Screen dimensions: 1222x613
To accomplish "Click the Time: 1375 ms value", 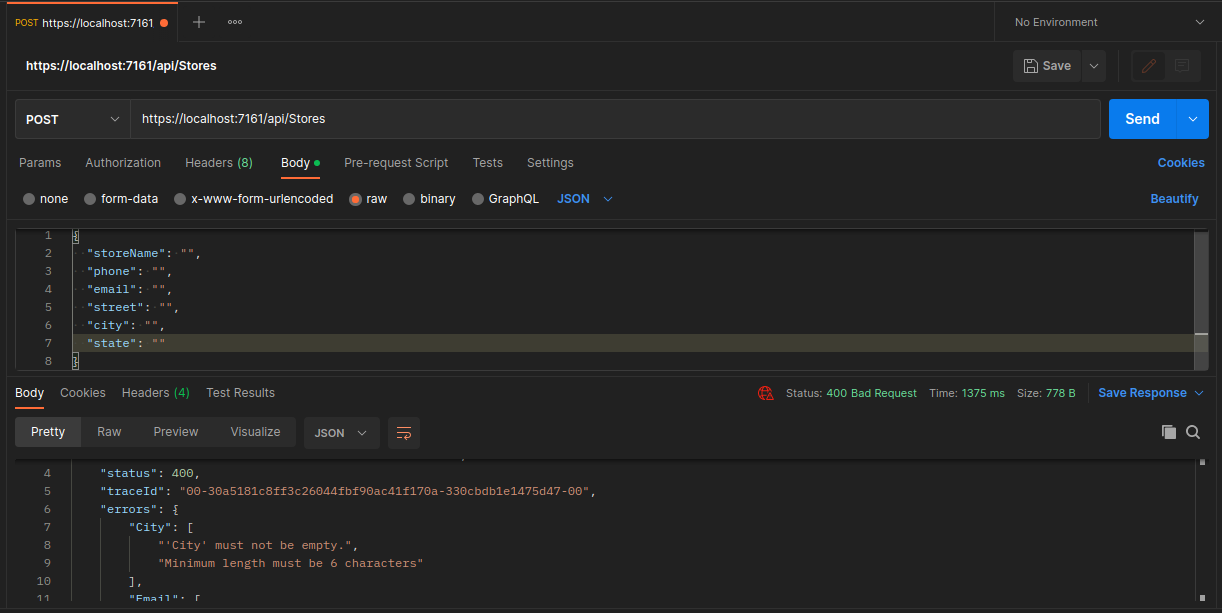I will pos(967,393).
